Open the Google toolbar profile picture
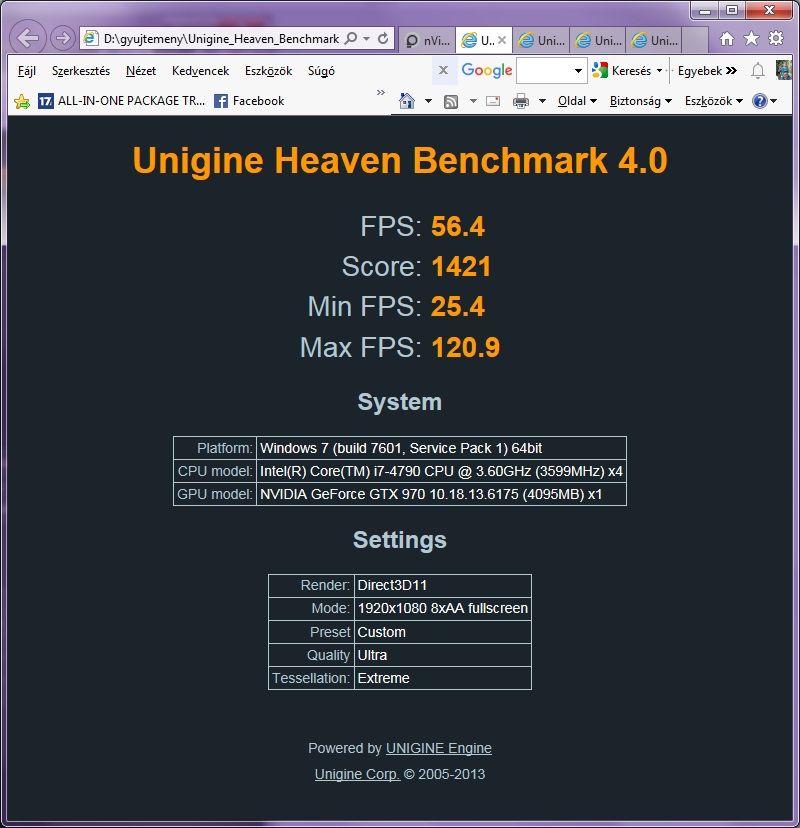 click(x=784, y=70)
